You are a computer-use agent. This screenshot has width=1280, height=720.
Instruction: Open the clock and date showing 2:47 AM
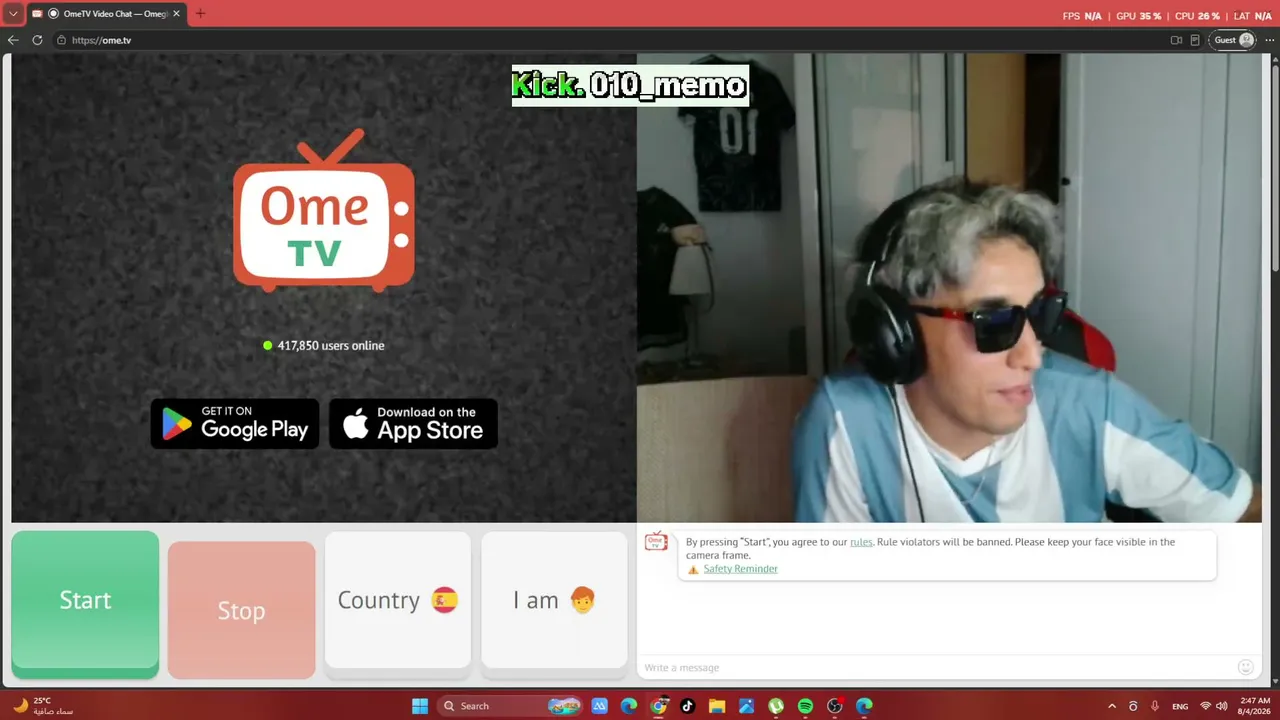point(1255,706)
